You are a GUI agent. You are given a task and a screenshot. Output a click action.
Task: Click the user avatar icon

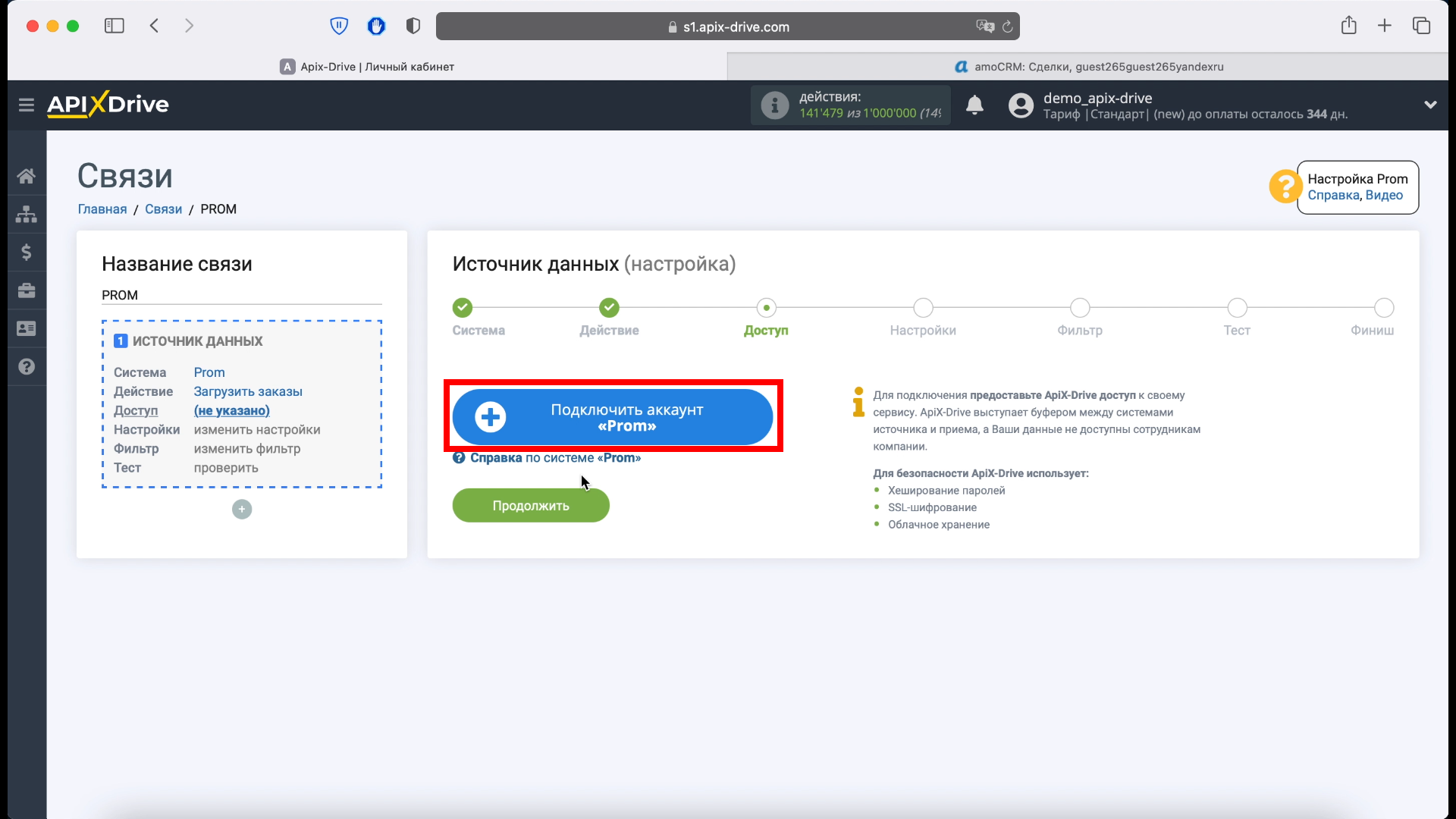[1021, 105]
